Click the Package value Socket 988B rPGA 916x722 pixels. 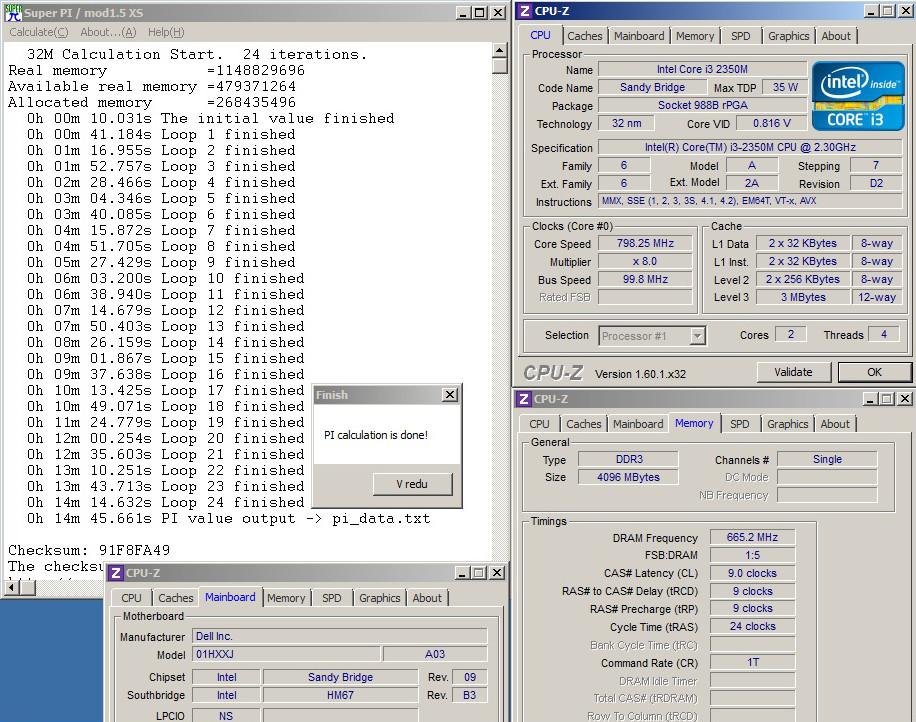point(702,106)
